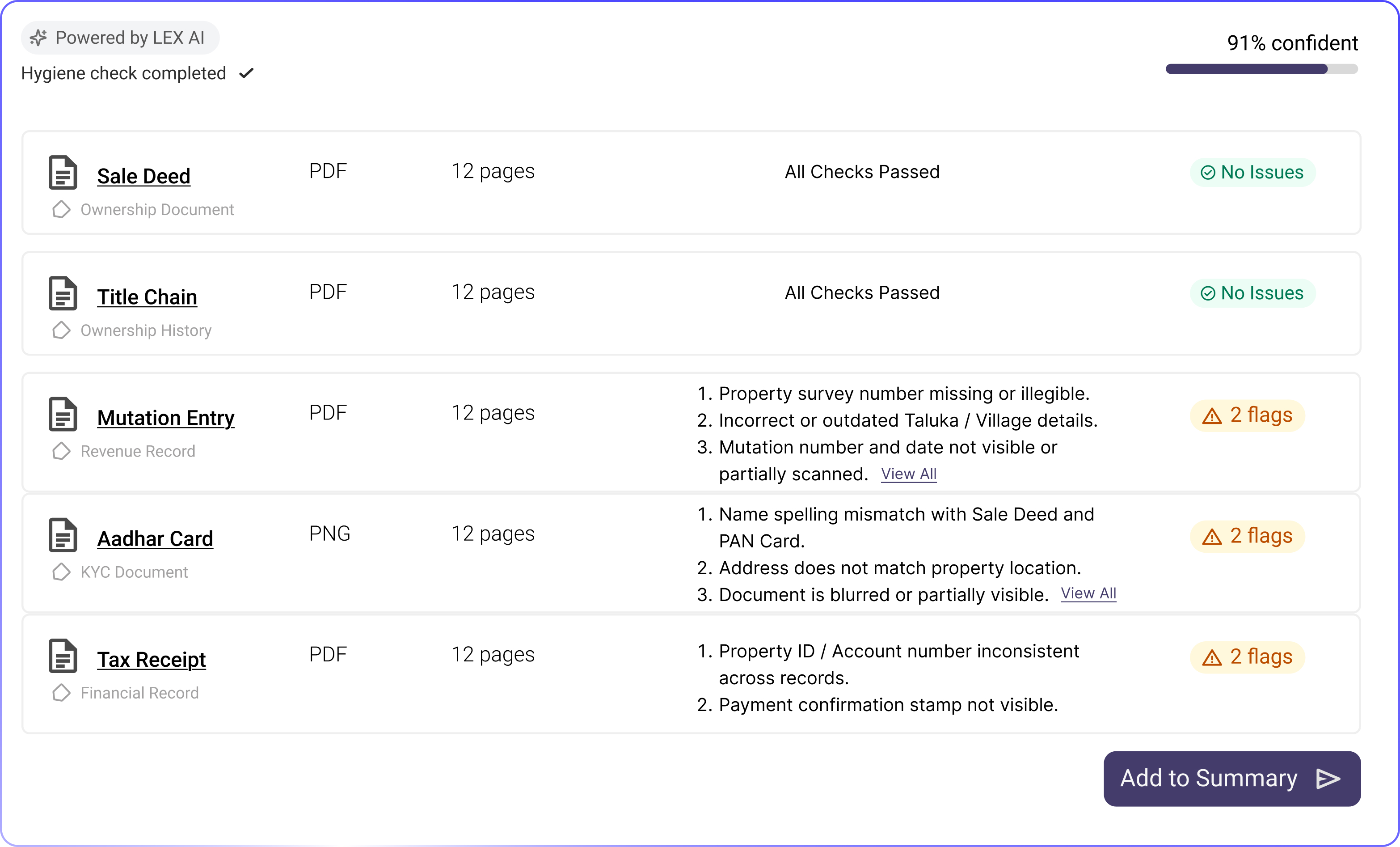Screen dimensions: 1400x847
Task: Click the Mutation Entry document file icon
Action: (63, 414)
